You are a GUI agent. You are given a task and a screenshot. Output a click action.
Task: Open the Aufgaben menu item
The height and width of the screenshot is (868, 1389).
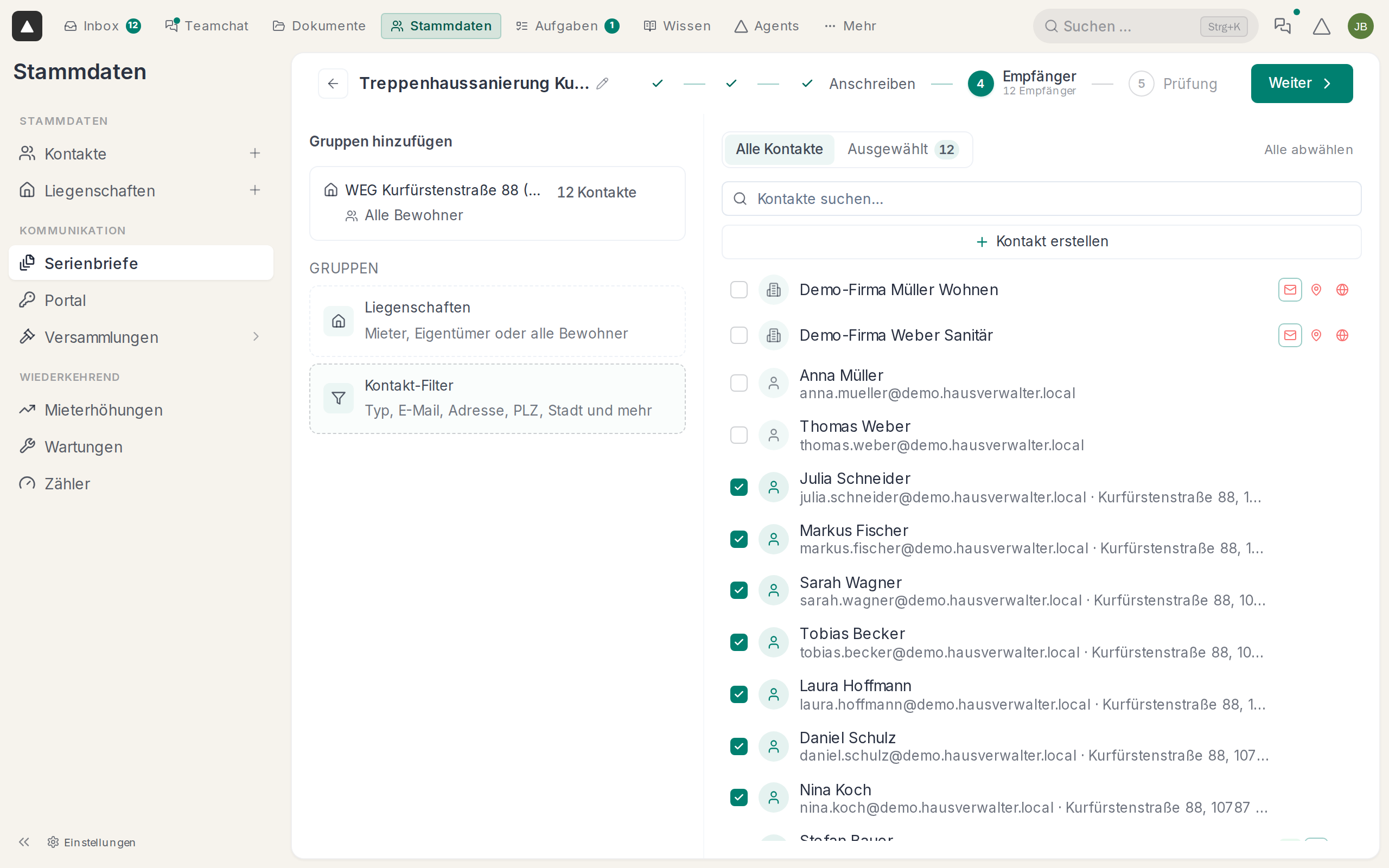click(x=567, y=26)
